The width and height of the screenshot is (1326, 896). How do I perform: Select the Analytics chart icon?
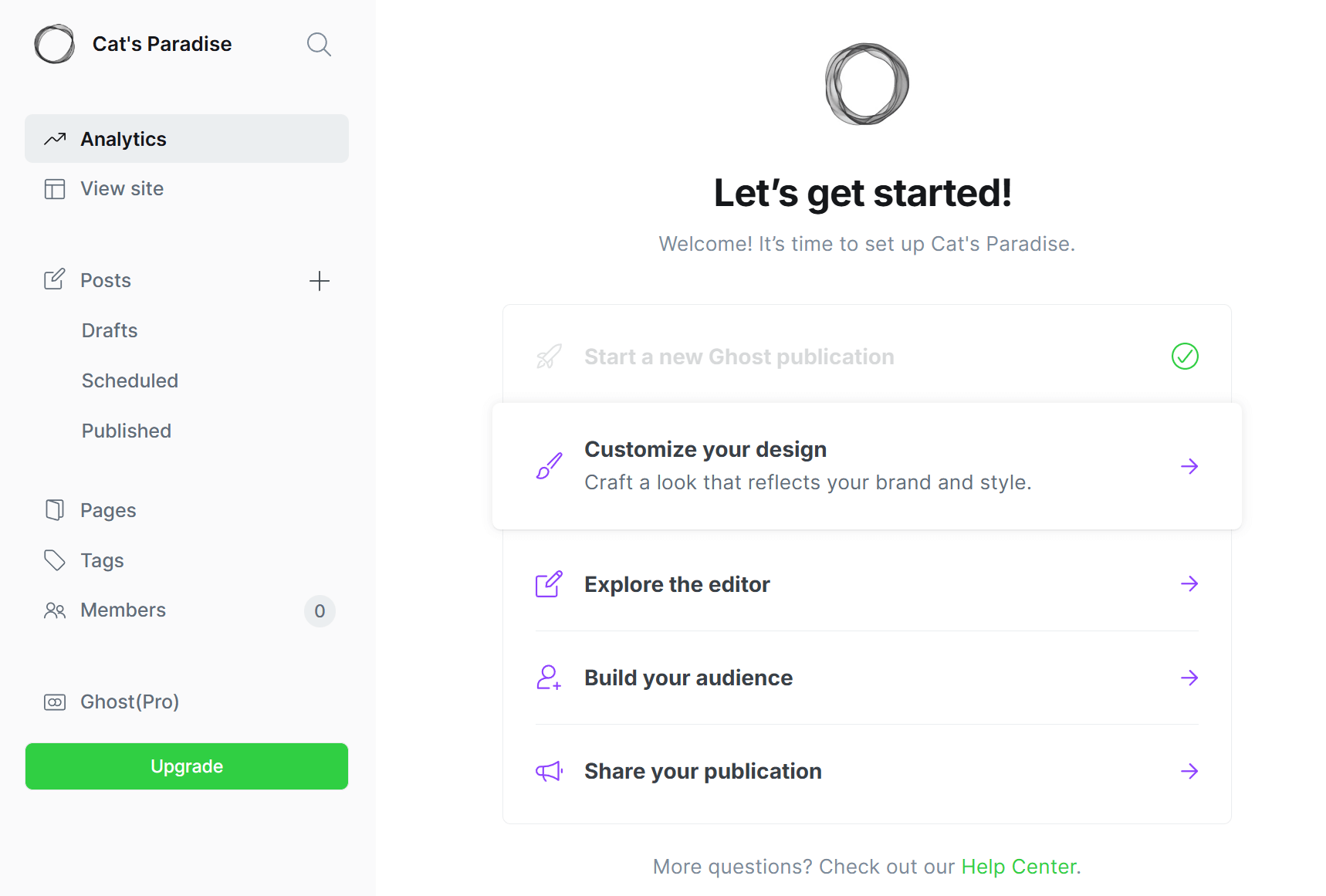click(x=55, y=138)
